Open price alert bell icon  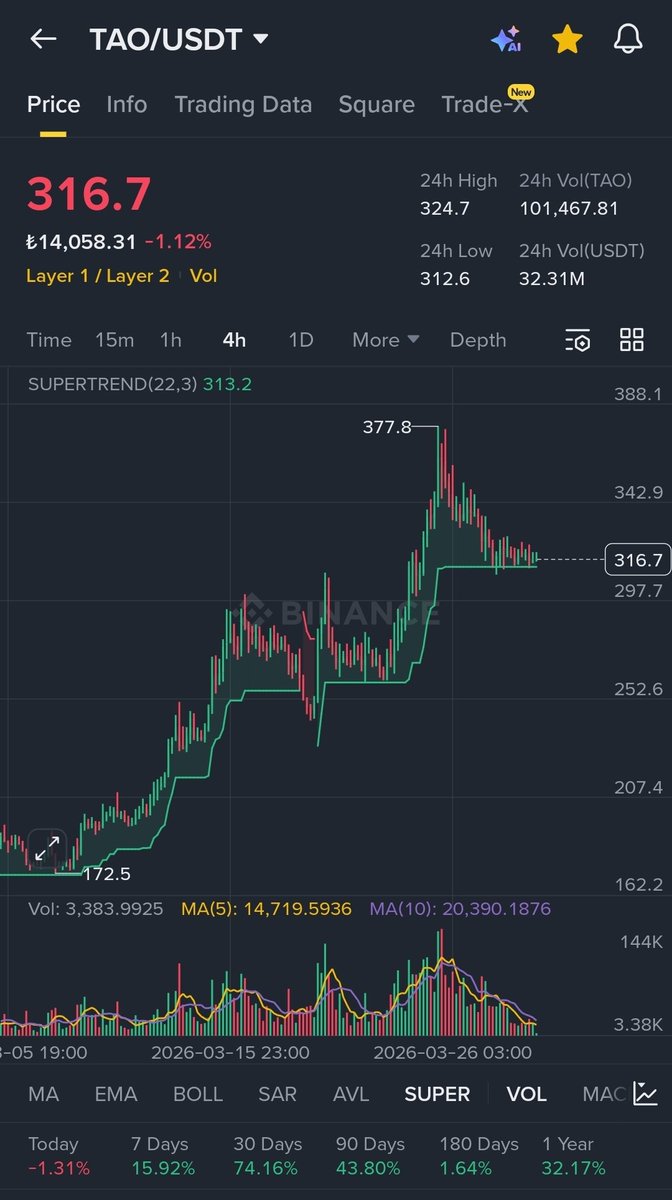coord(627,39)
